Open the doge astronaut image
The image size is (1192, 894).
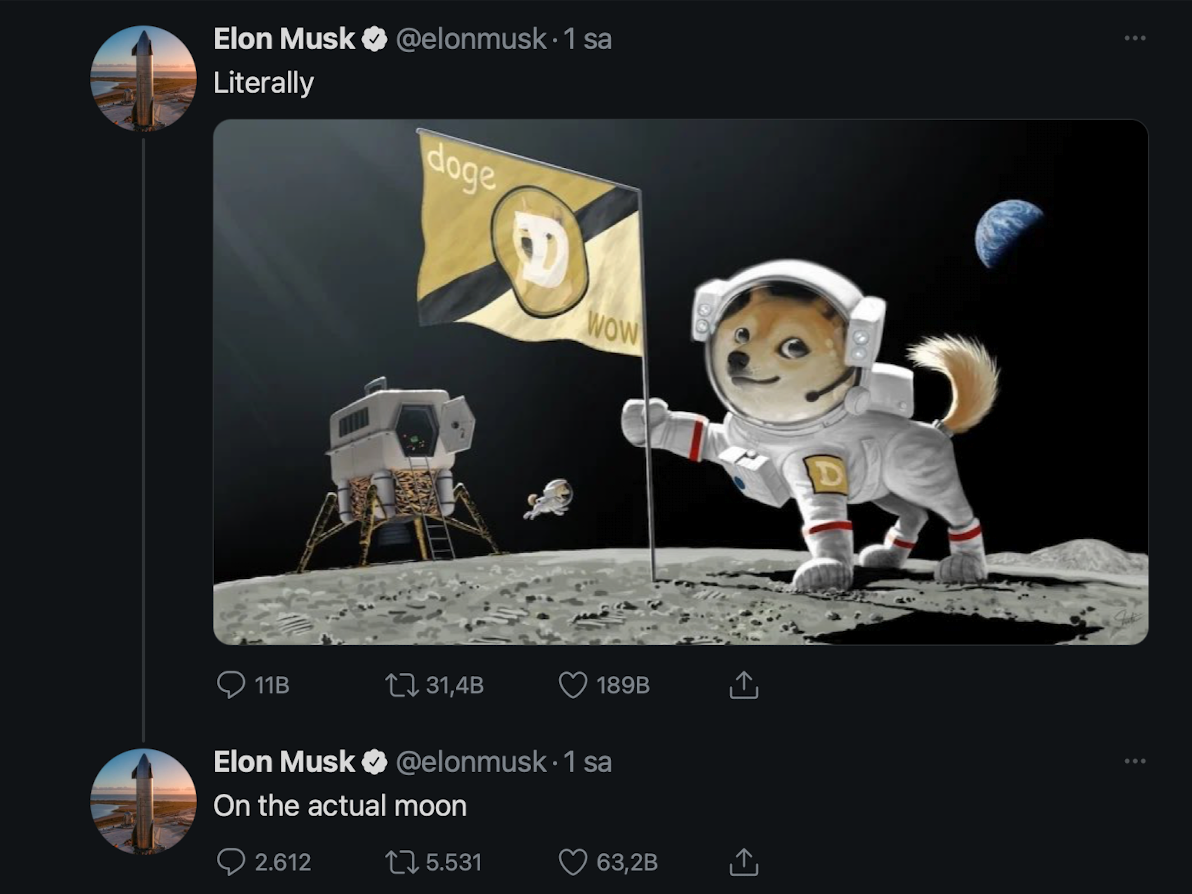(x=680, y=382)
